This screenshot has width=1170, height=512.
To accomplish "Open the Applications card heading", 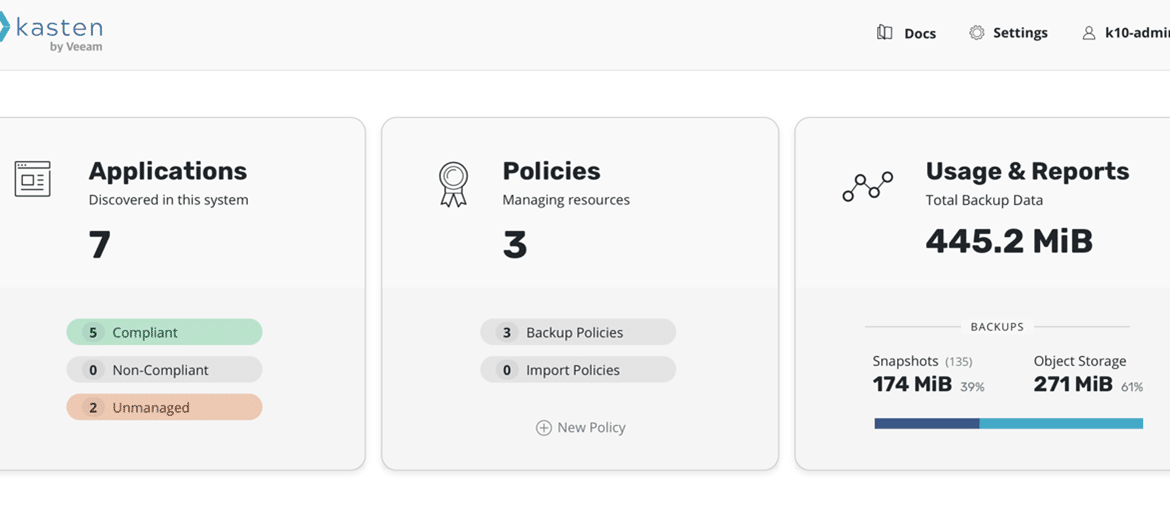I will (x=168, y=171).
